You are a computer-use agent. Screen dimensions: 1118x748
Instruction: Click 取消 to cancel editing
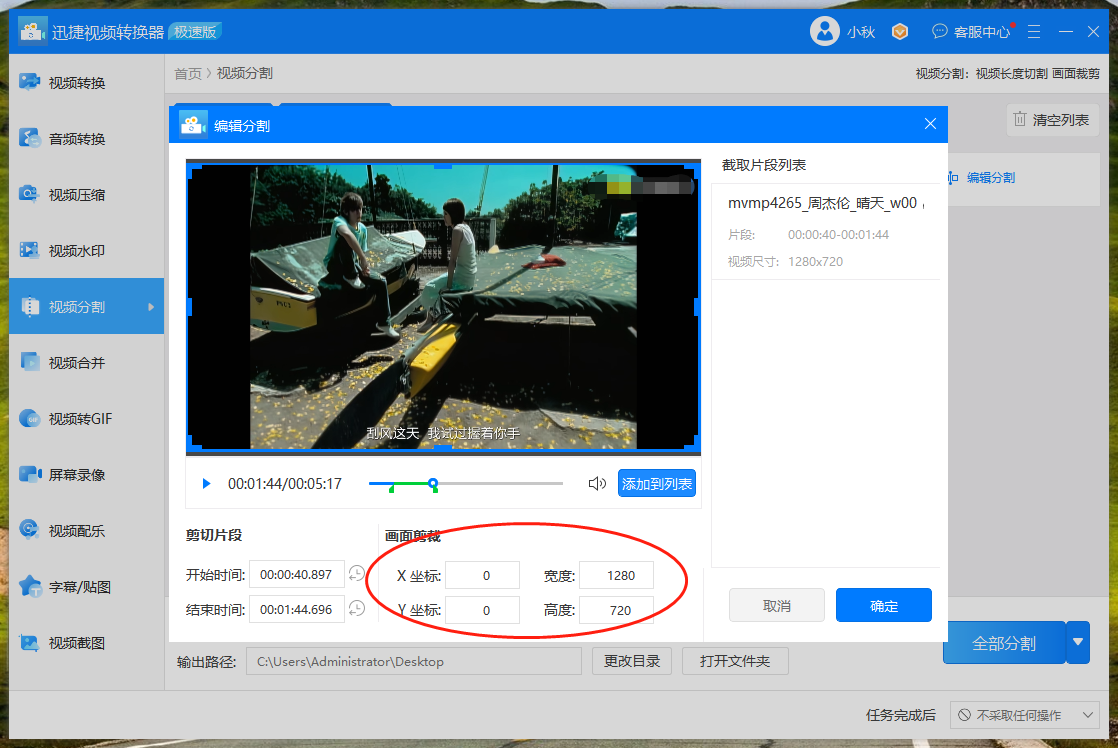point(777,606)
